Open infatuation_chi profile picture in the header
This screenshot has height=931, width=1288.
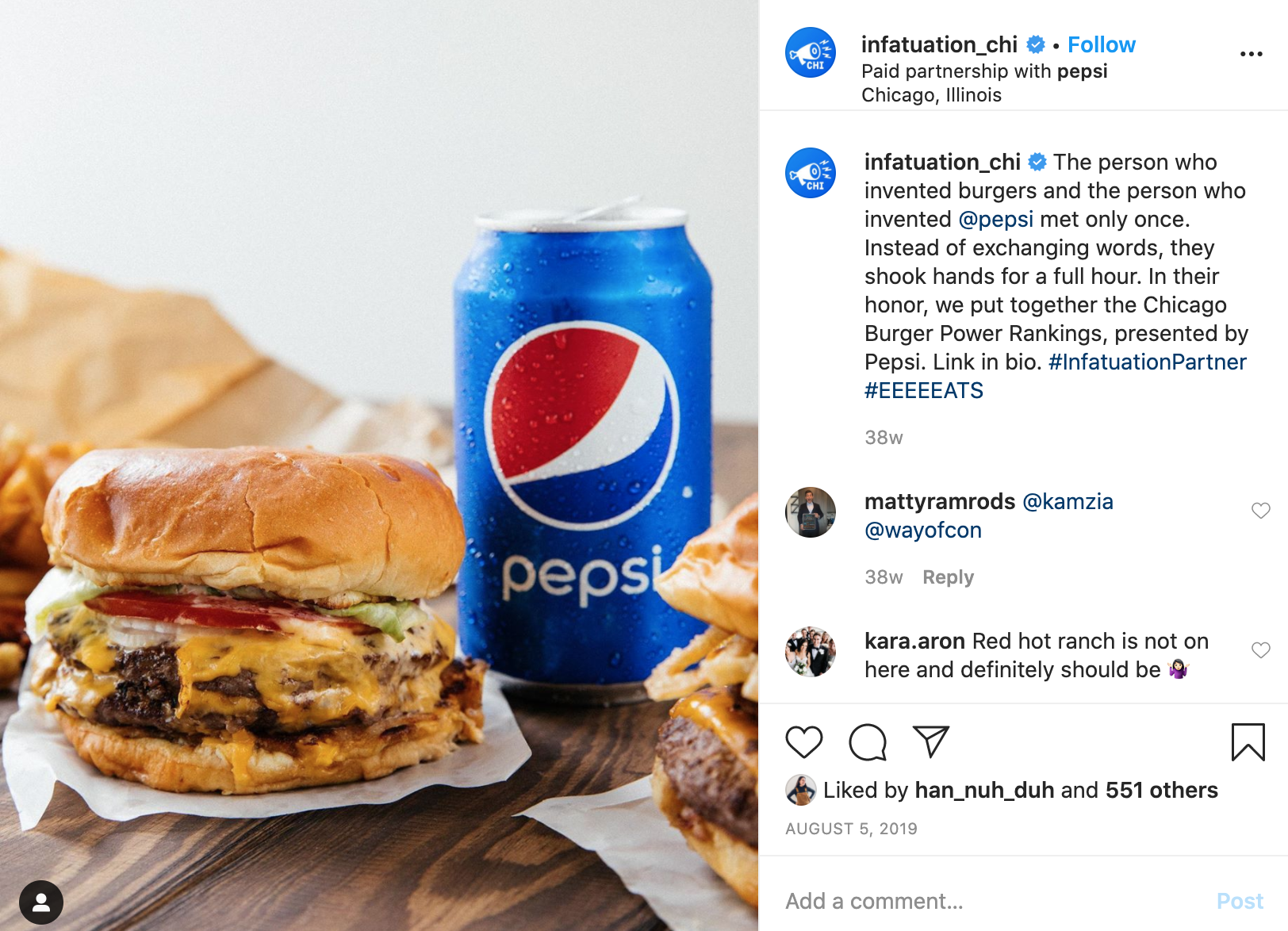pos(811,52)
